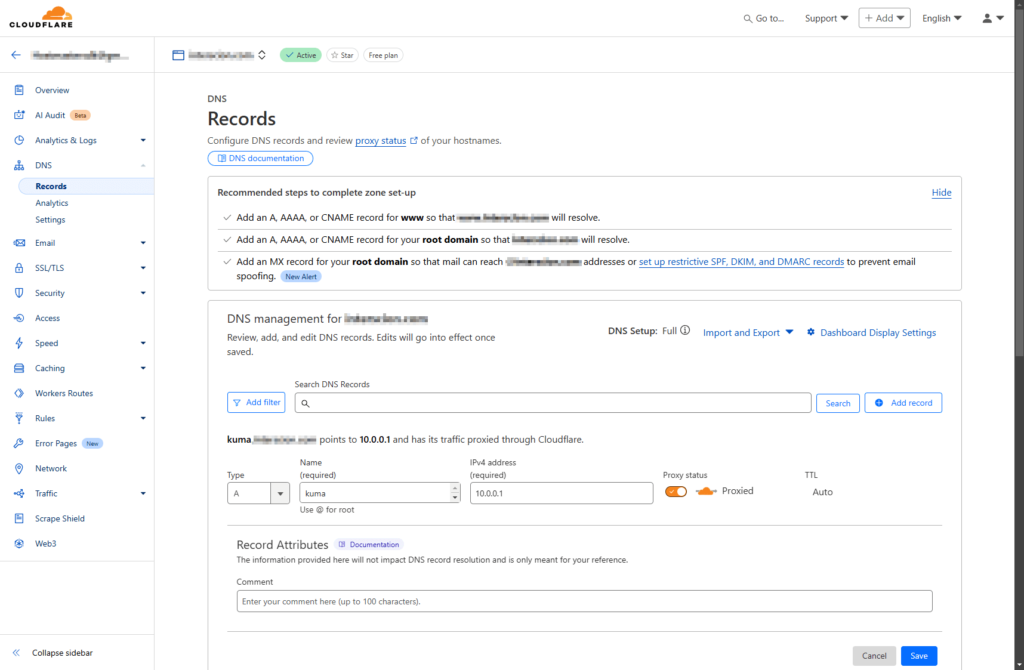This screenshot has width=1024, height=670.
Task: Open the English language dropdown
Action: click(x=942, y=18)
